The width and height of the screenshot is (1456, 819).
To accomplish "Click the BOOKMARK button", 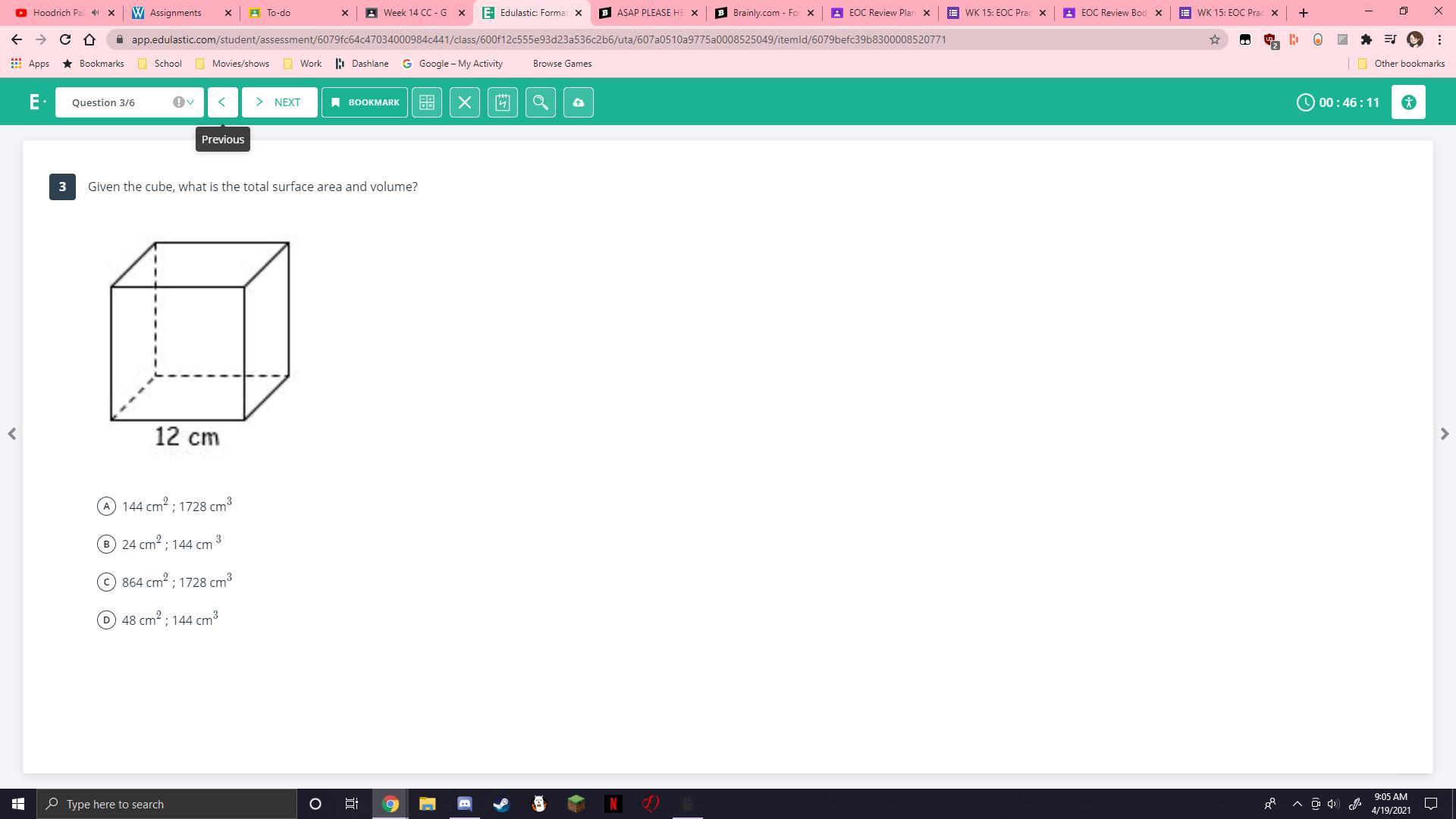I will tap(365, 102).
